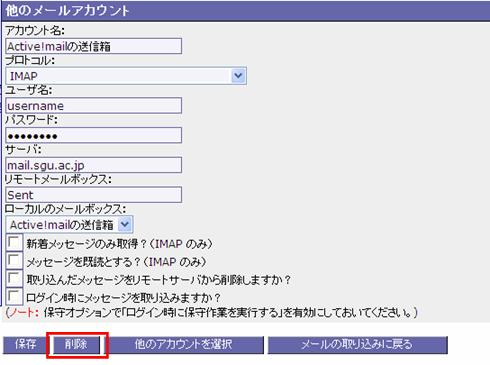Viewport: 490px width, 365px height.
Task: Click the パスワード: label
Action: [x=31, y=120]
